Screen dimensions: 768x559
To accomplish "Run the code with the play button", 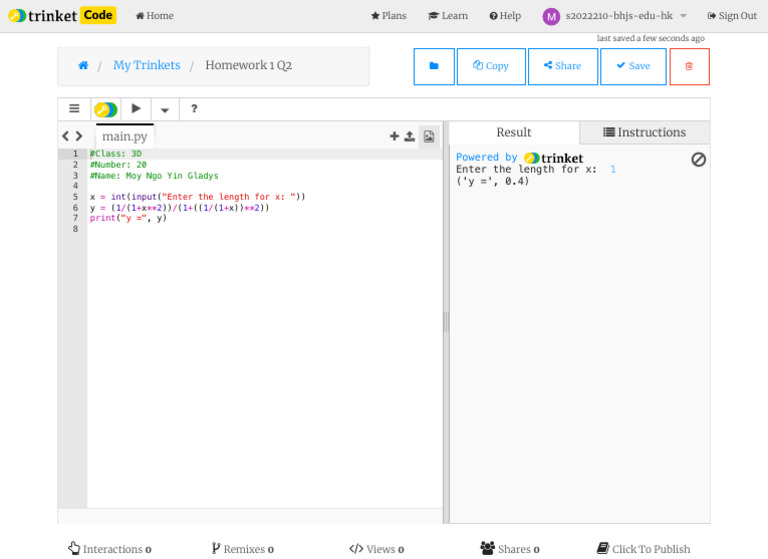I will [136, 109].
